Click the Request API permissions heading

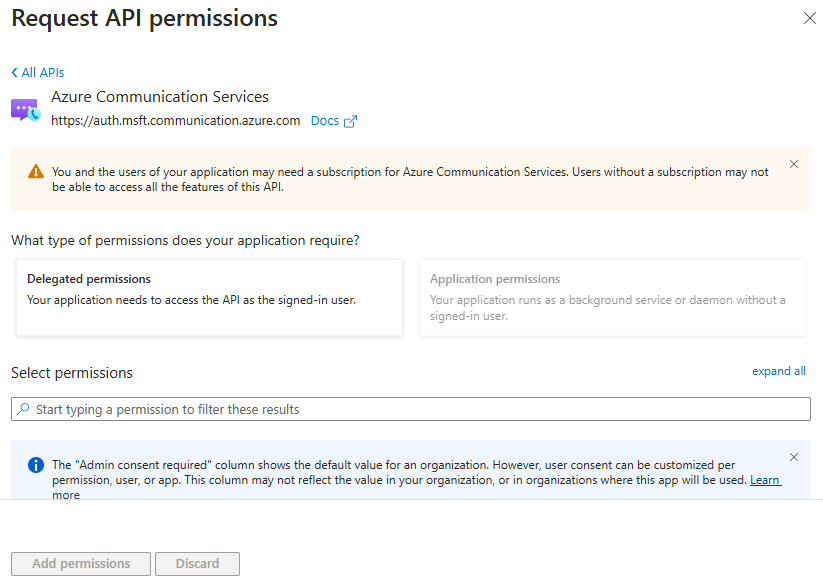click(x=144, y=18)
